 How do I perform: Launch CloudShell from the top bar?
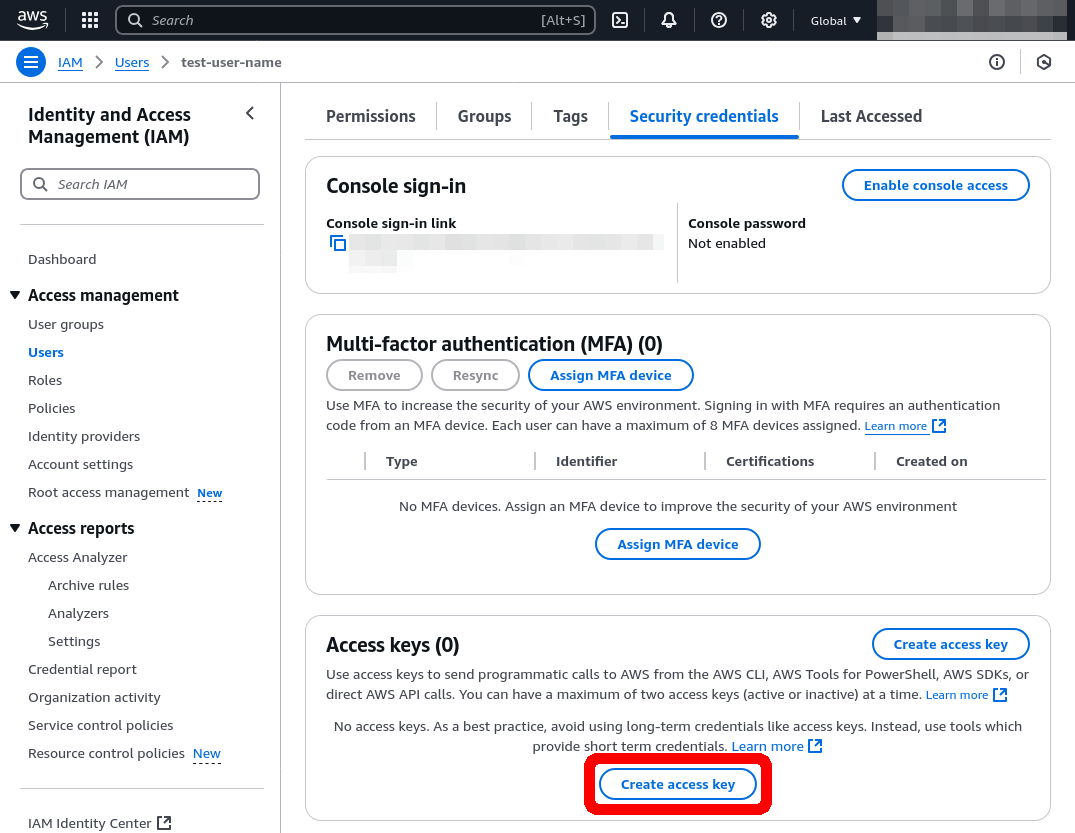pyautogui.click(x=620, y=21)
